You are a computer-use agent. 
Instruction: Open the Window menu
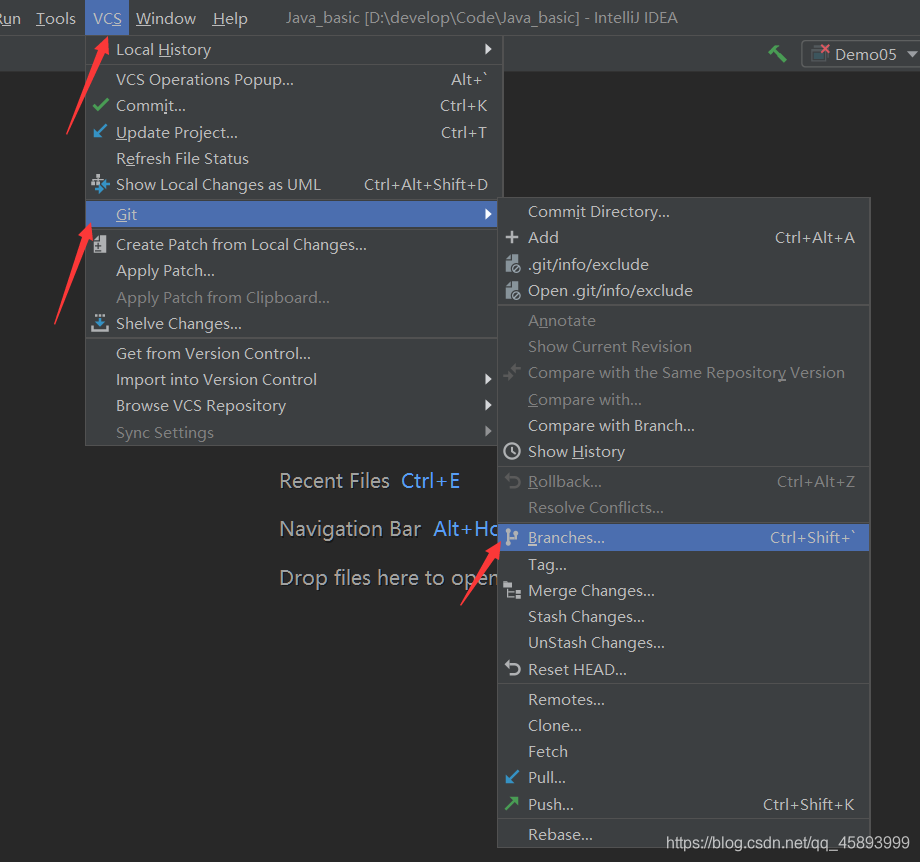point(166,18)
